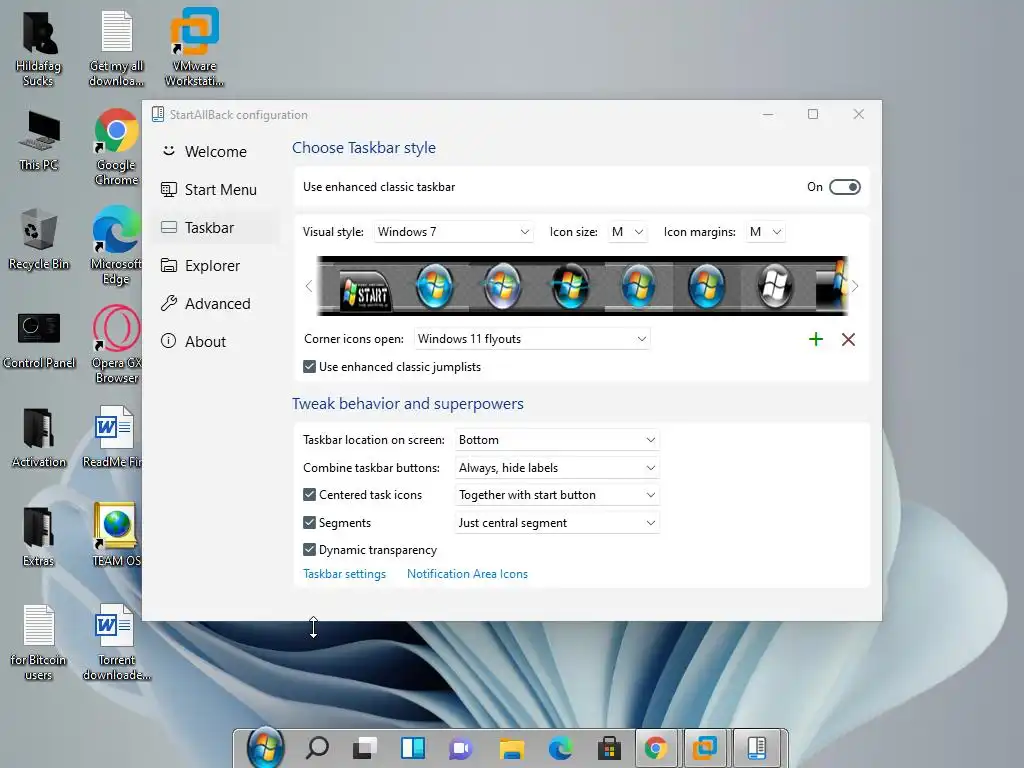The image size is (1024, 768).
Task: Open Microsoft Store on taskbar
Action: click(609, 748)
